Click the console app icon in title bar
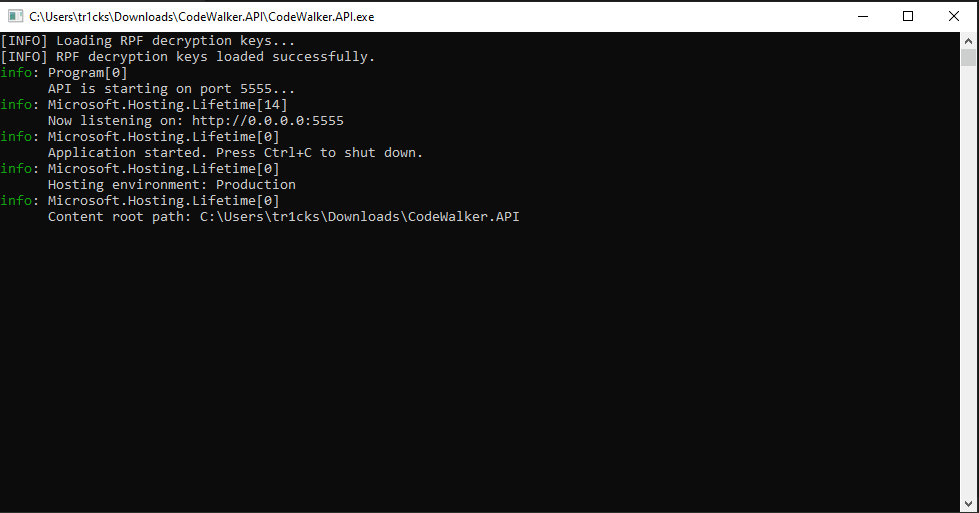The width and height of the screenshot is (979, 513). pyautogui.click(x=15, y=16)
